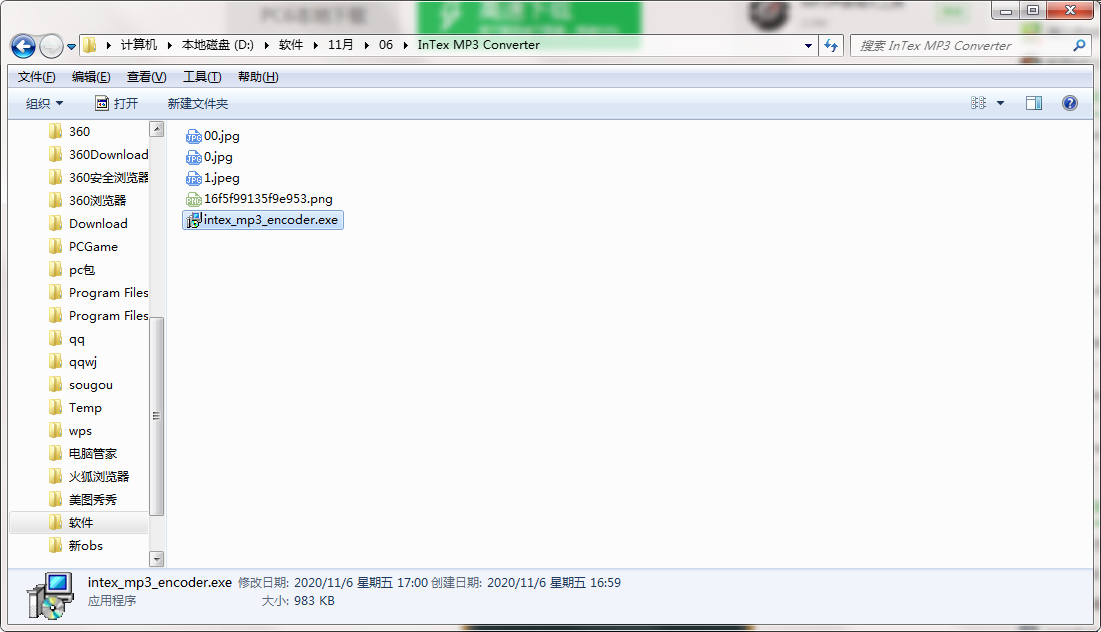
Task: Click the search magnifier icon
Action: click(x=1079, y=46)
